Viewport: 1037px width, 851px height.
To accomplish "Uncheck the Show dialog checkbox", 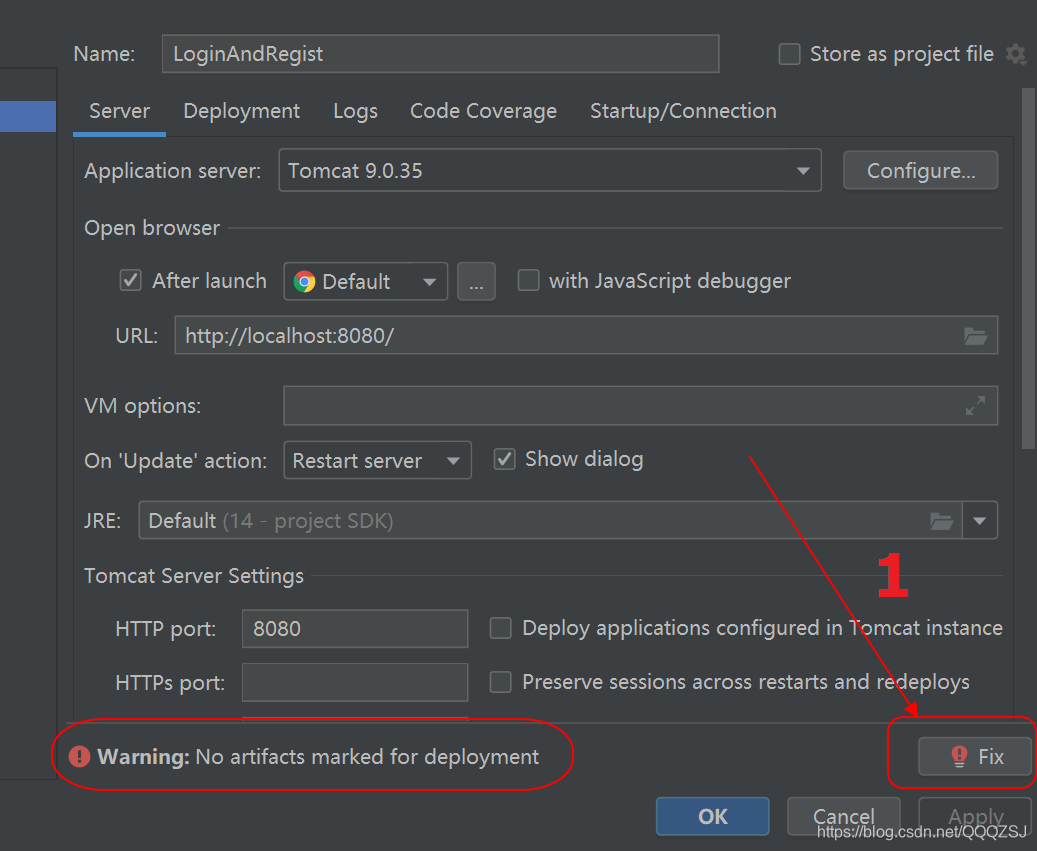I will click(505, 459).
